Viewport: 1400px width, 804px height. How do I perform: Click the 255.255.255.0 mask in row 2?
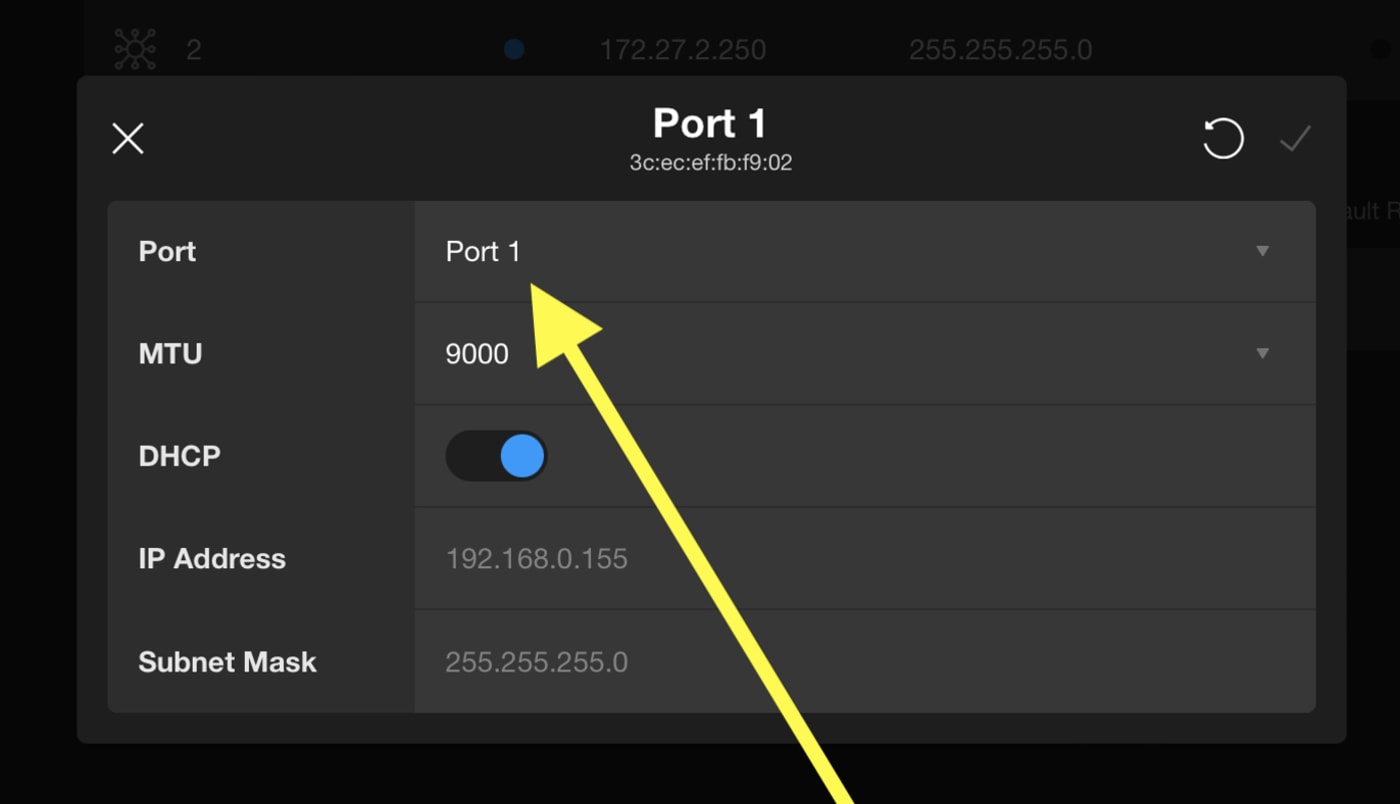[x=1000, y=50]
